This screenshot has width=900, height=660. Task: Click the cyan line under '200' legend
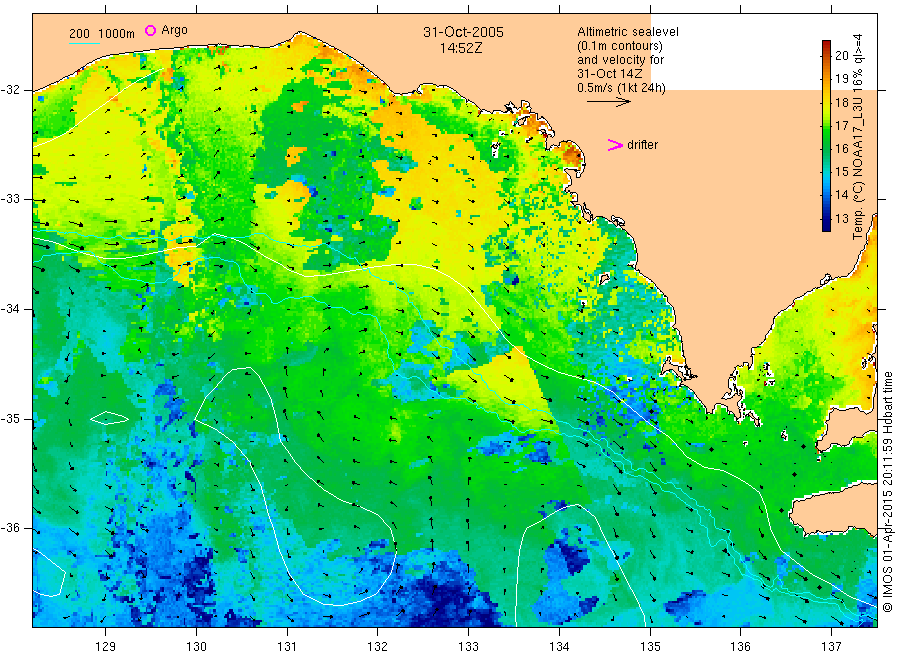84,43
